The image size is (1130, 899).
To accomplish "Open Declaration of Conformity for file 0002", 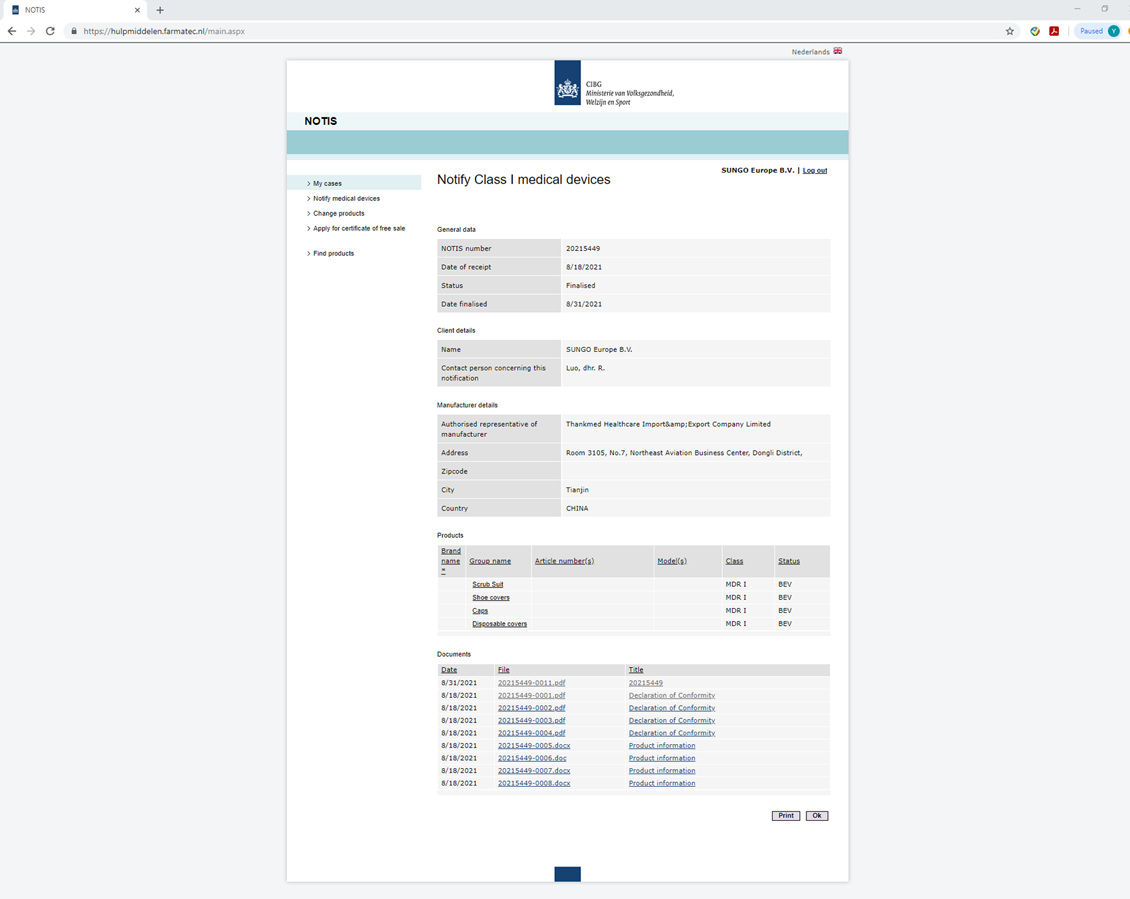I will [x=672, y=708].
